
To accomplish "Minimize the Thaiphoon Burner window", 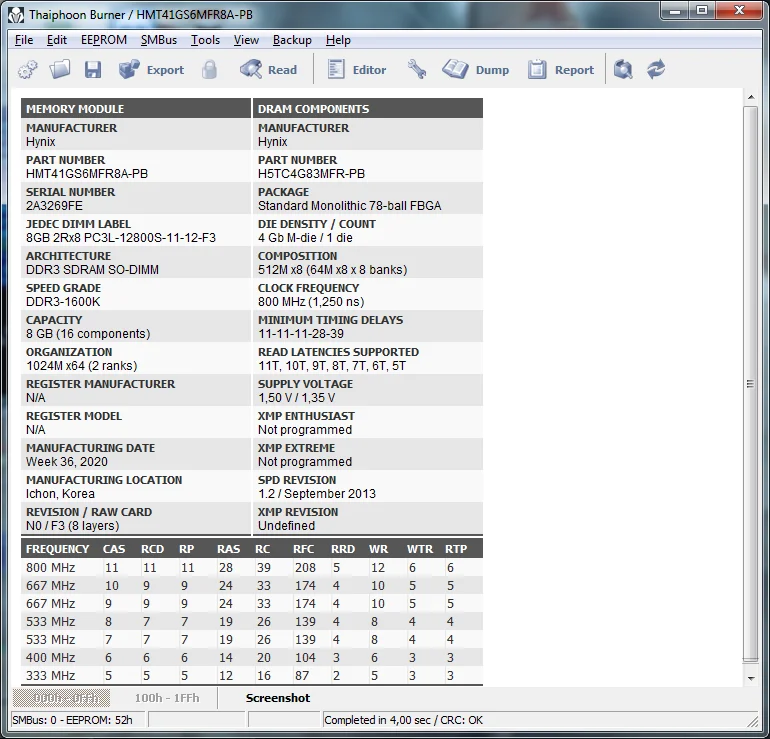I will pyautogui.click(x=675, y=10).
